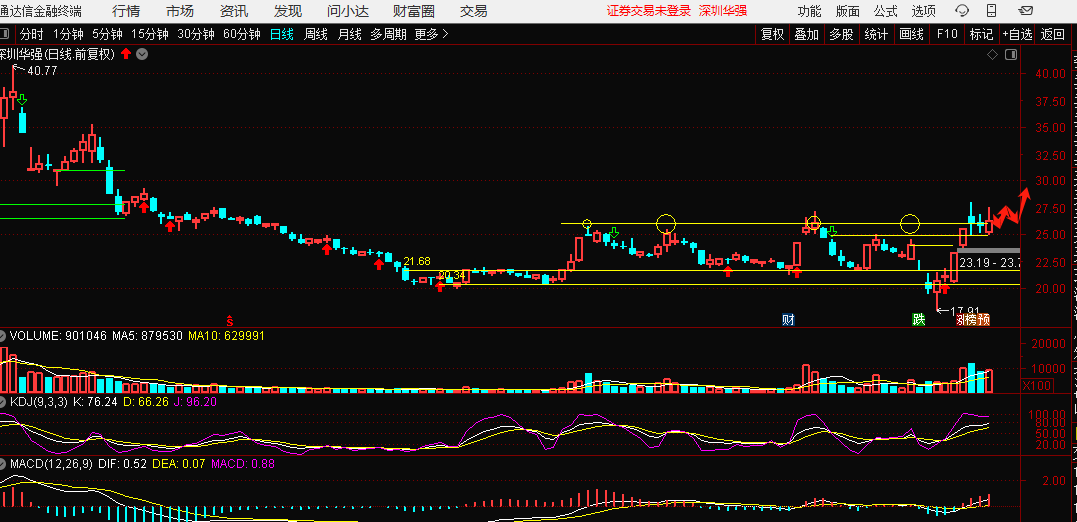
Task: Click the KDJ indicator circle icon
Action: point(4,402)
